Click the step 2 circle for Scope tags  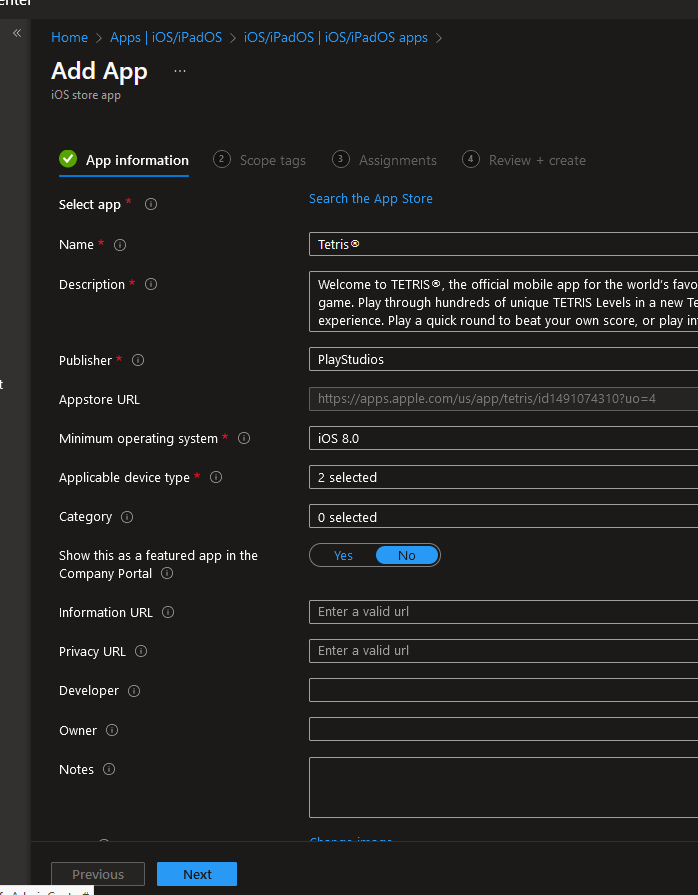(222, 159)
